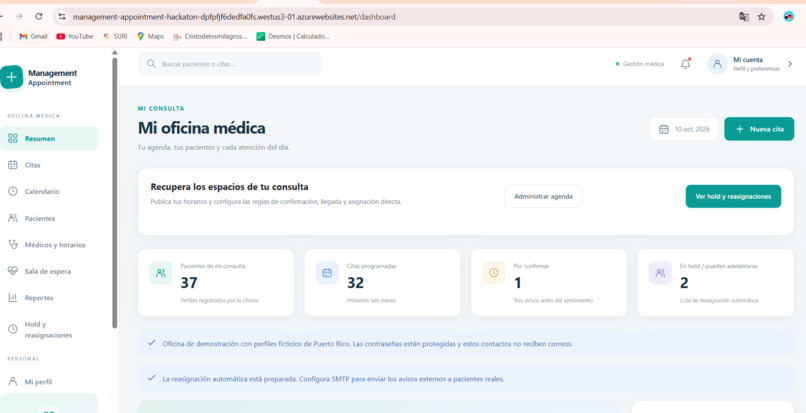Click the En hold card people icon
Image resolution: width=806 pixels, height=413 pixels.
coord(660,273)
